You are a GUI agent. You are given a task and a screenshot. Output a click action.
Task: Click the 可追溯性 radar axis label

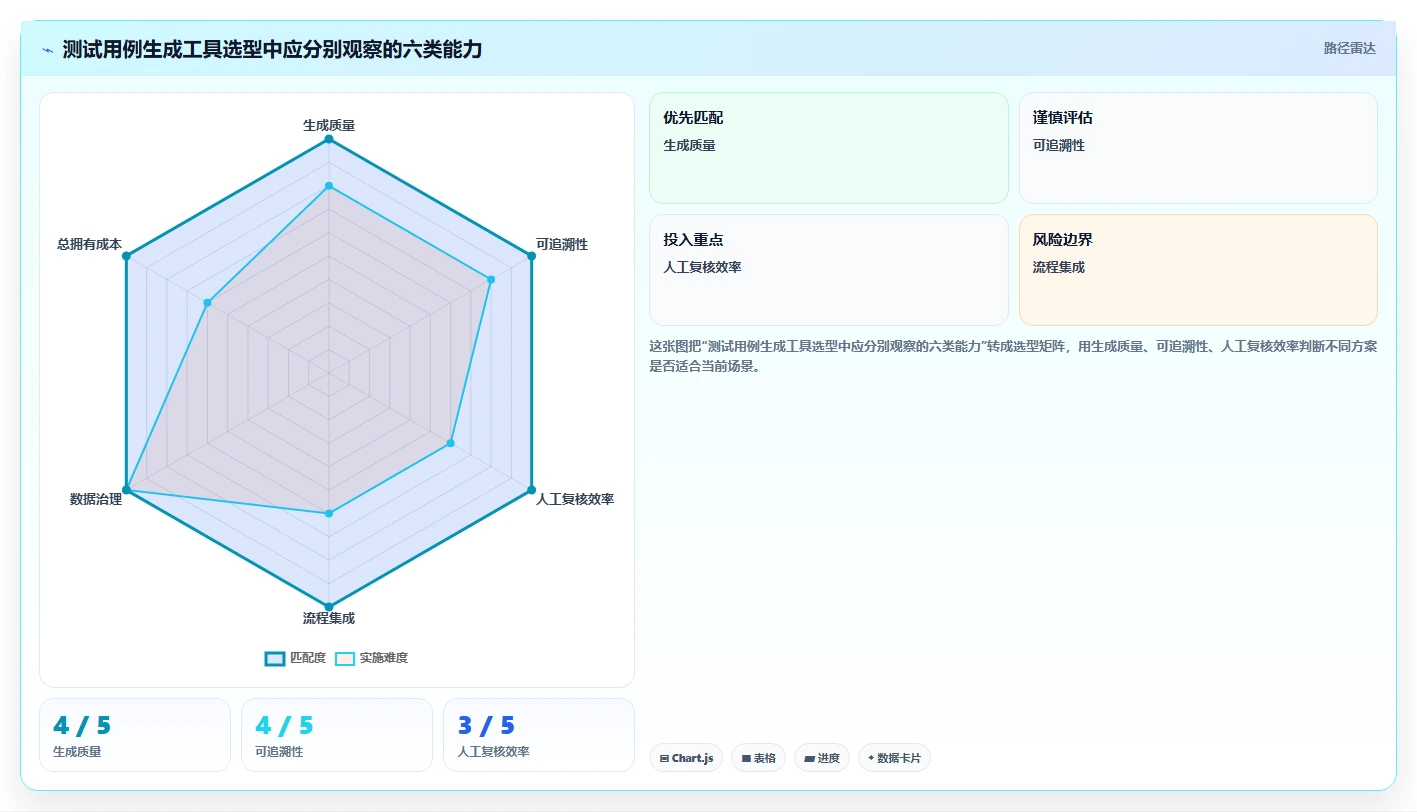562,244
